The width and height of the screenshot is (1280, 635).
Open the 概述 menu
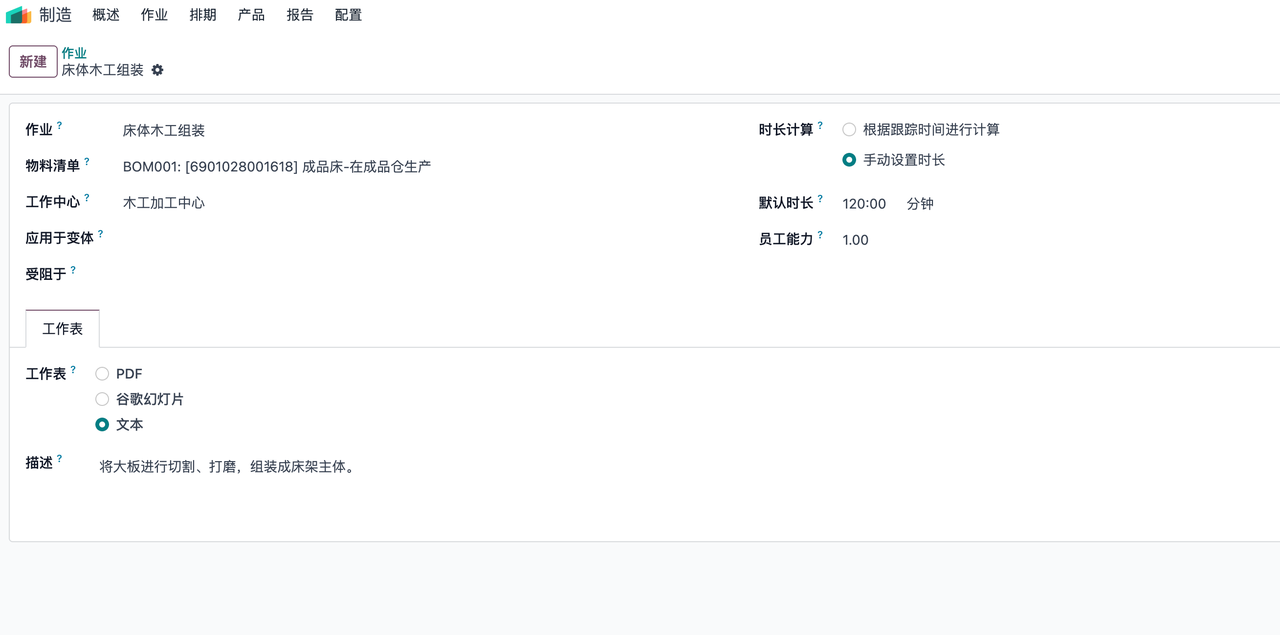[106, 15]
